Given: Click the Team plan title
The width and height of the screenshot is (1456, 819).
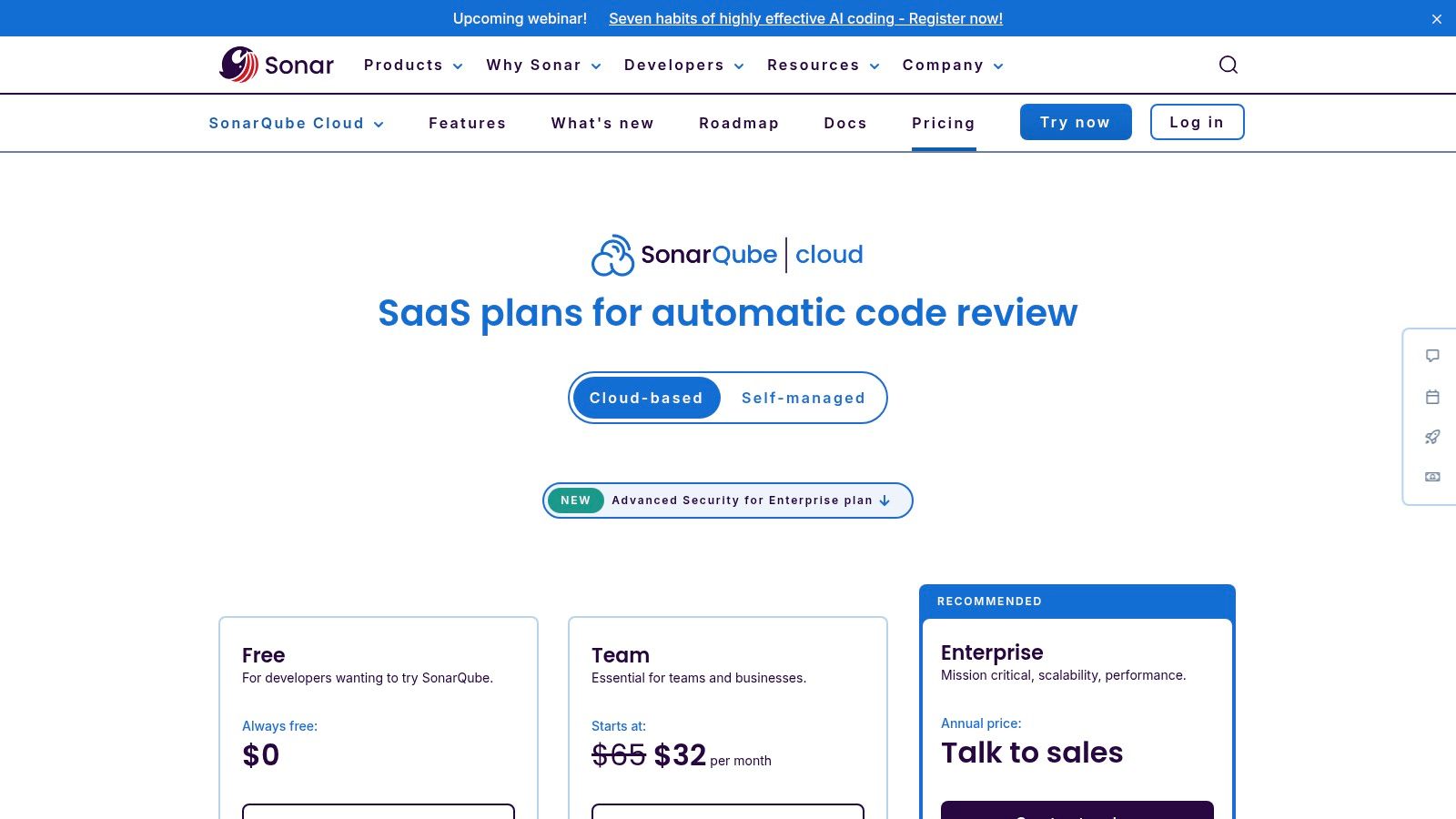Looking at the screenshot, I should pyautogui.click(x=621, y=655).
